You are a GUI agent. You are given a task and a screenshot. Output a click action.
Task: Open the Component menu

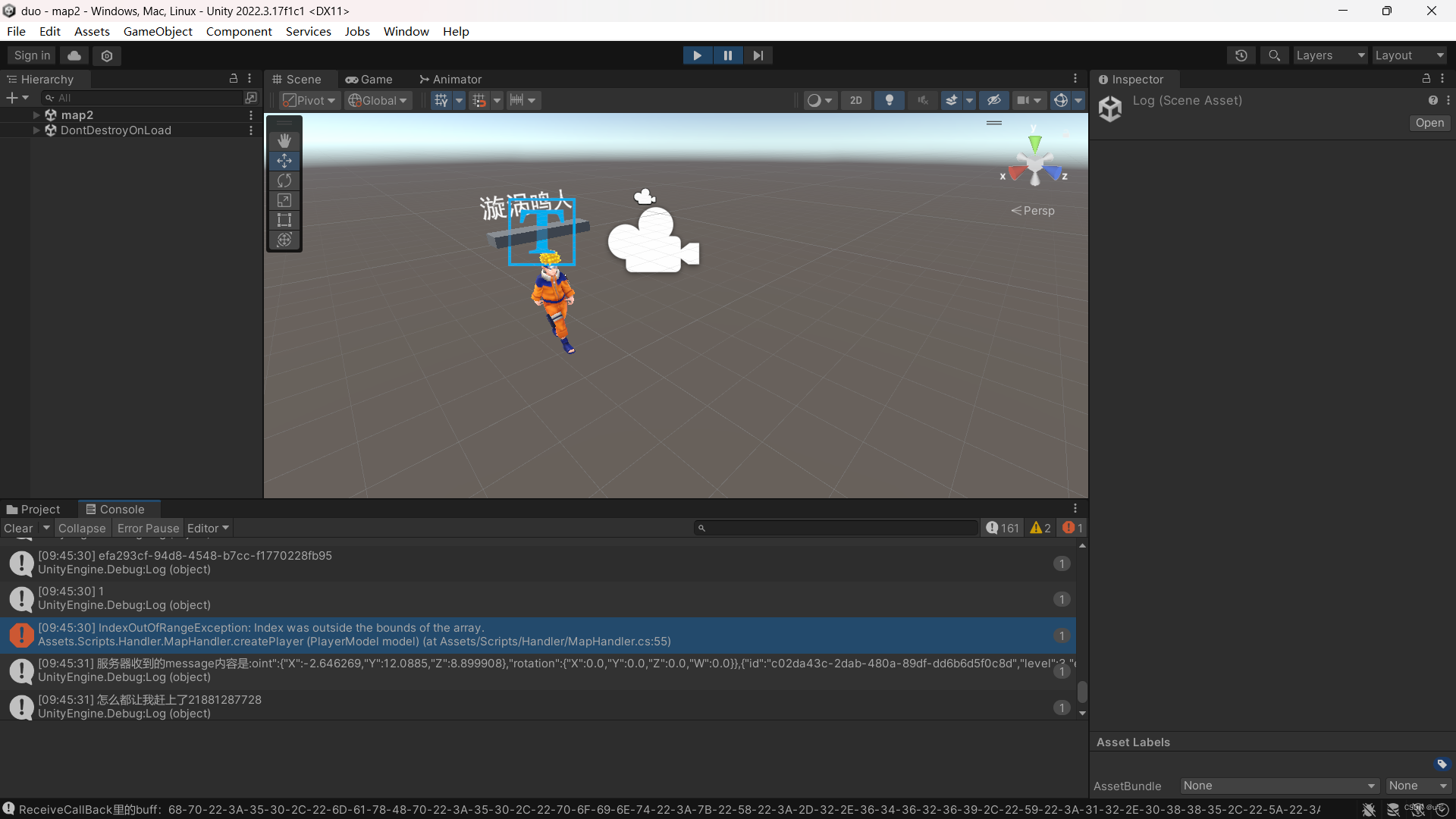pos(238,31)
